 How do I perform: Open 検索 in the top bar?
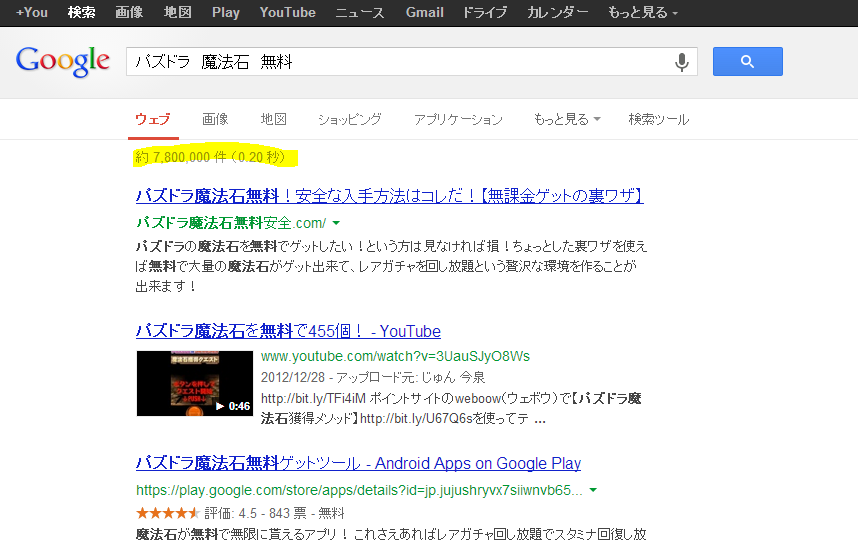point(82,13)
